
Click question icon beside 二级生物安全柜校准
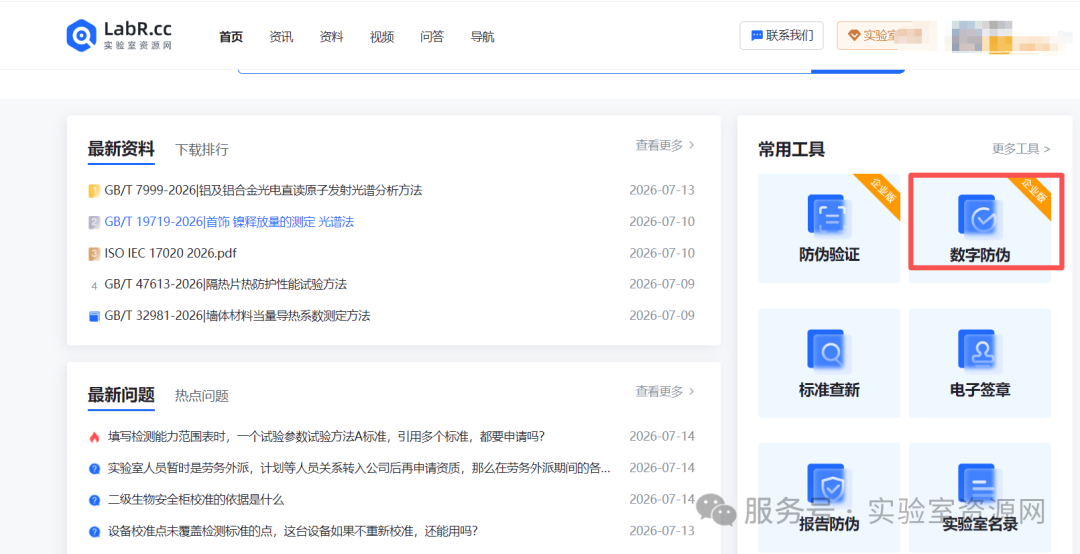tap(95, 500)
